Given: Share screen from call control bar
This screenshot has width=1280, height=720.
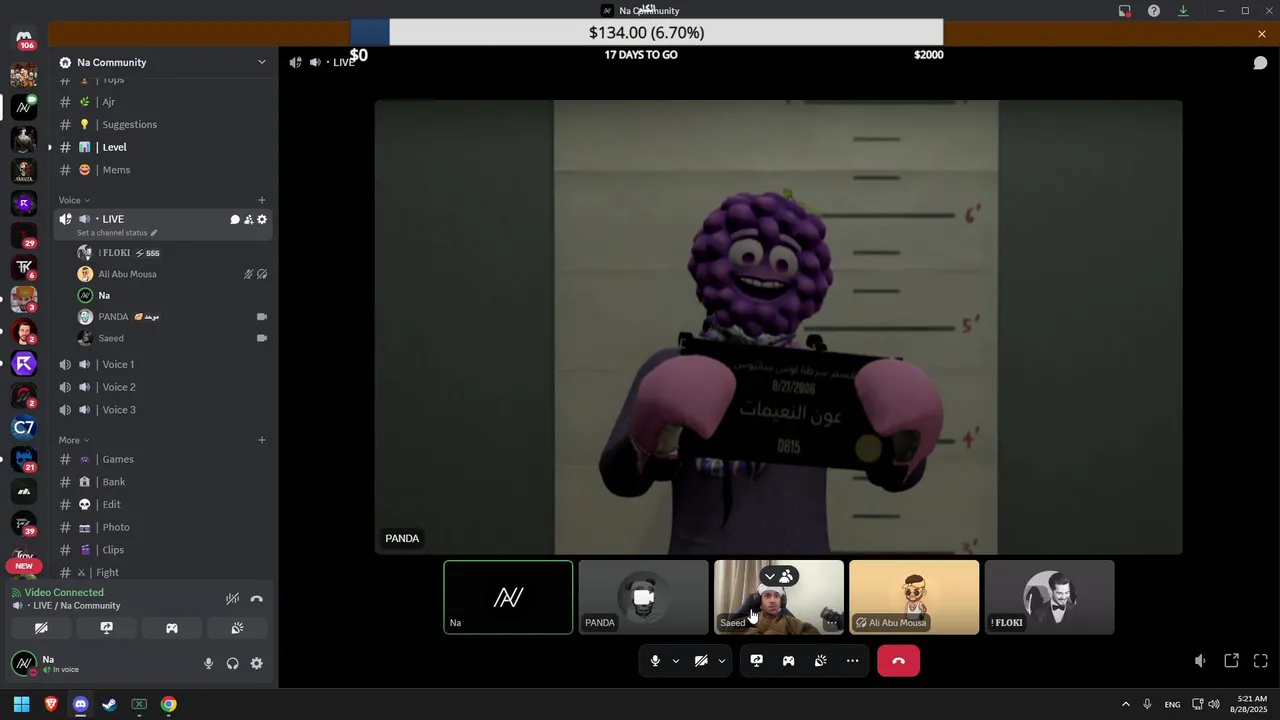Looking at the screenshot, I should pos(756,660).
